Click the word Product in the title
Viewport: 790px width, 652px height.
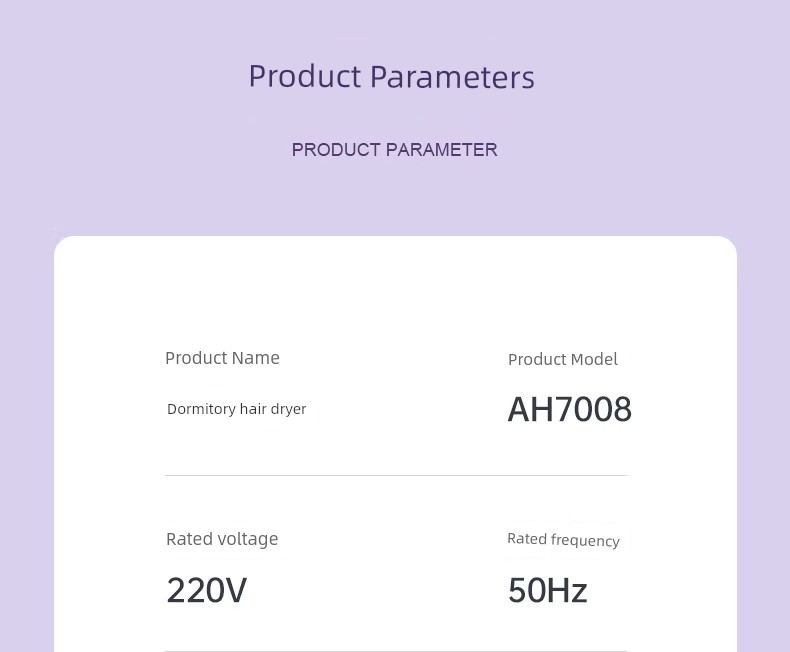[305, 77]
